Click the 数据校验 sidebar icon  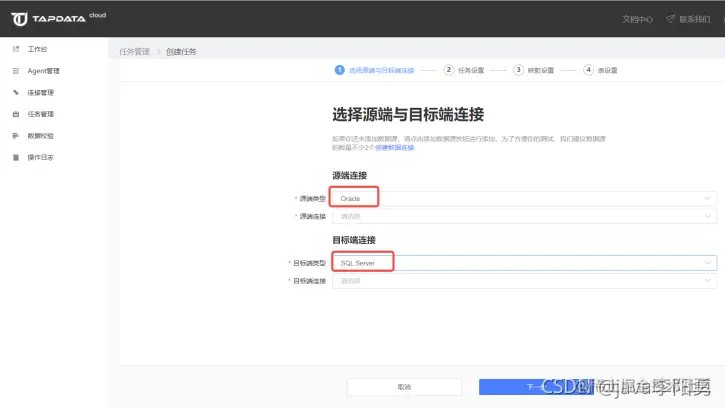pos(16,136)
